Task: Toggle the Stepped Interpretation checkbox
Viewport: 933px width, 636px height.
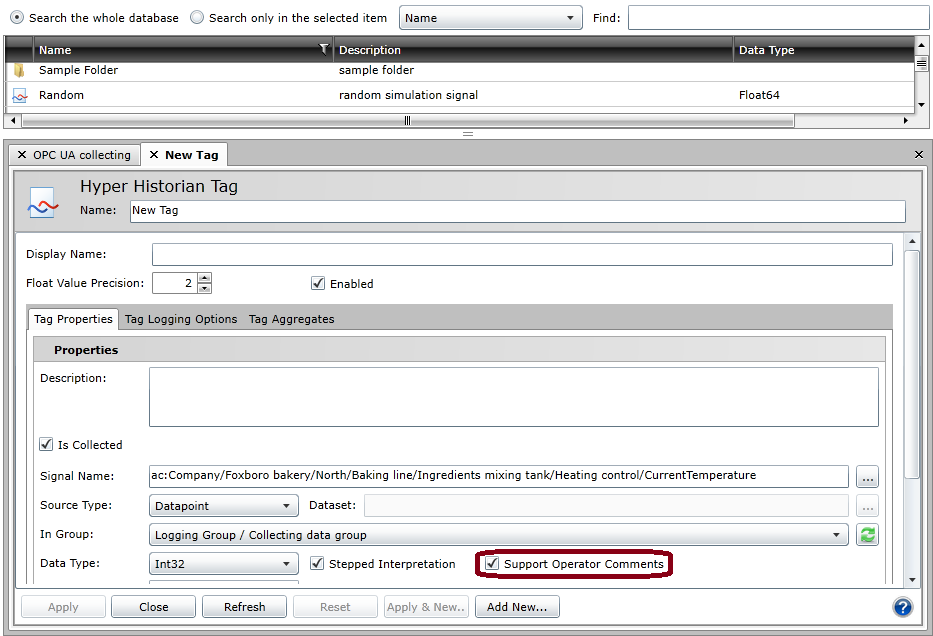Action: (318, 564)
